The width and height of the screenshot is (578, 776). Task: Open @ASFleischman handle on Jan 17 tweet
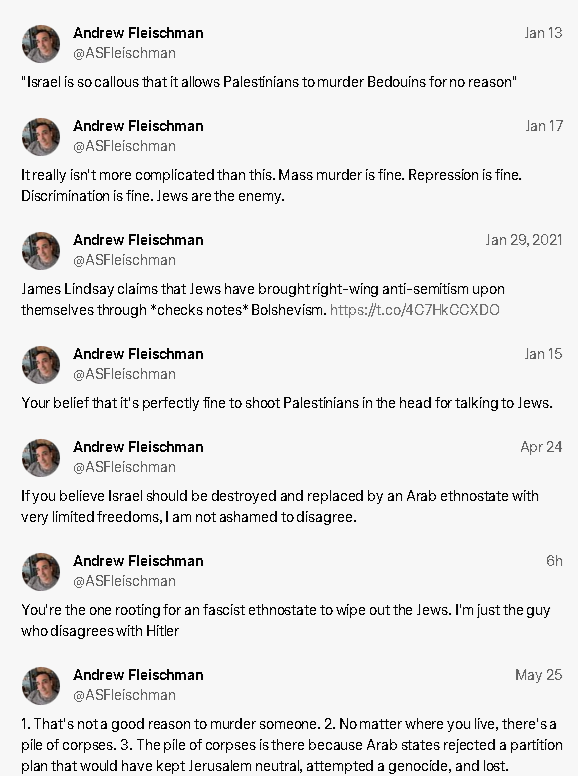tap(124, 146)
